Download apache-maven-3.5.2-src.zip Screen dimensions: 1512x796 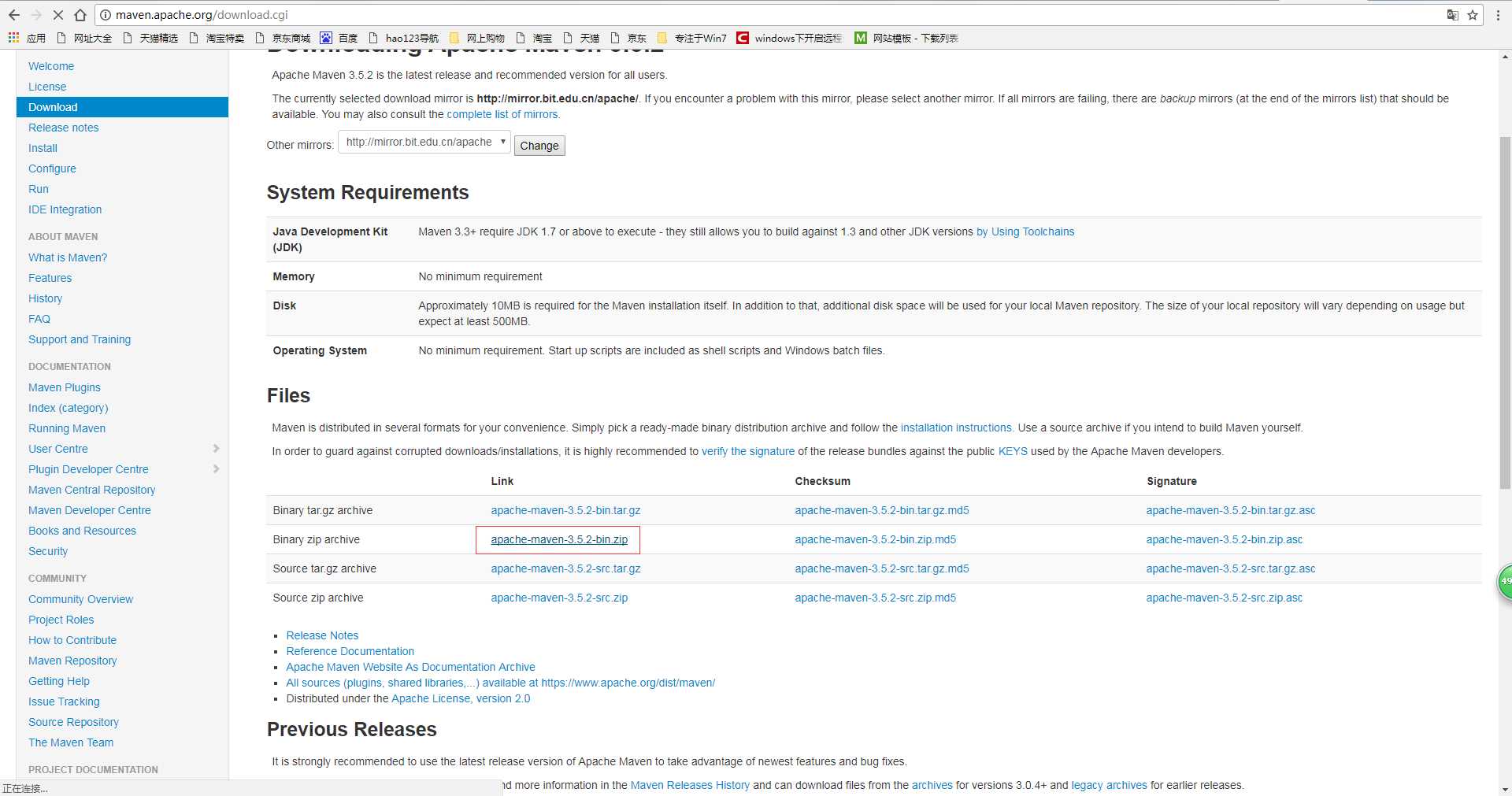pos(559,598)
